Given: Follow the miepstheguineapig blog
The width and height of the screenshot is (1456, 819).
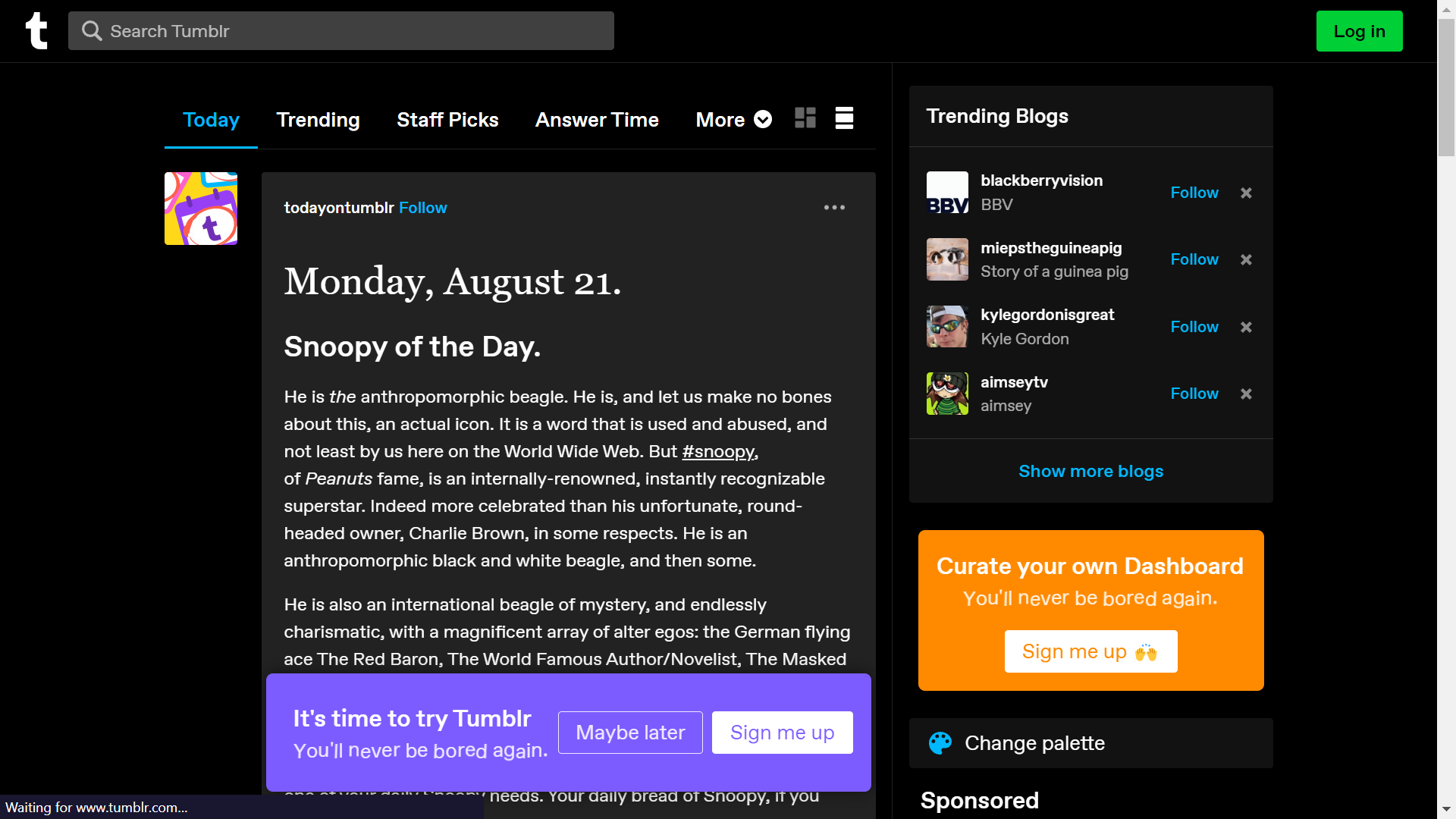Looking at the screenshot, I should point(1194,259).
